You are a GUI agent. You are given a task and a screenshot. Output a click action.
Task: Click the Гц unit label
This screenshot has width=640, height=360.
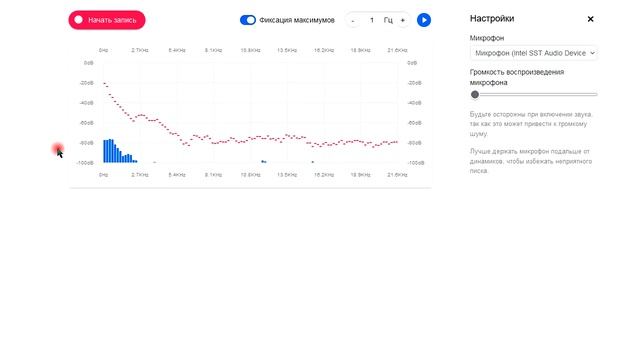point(388,20)
